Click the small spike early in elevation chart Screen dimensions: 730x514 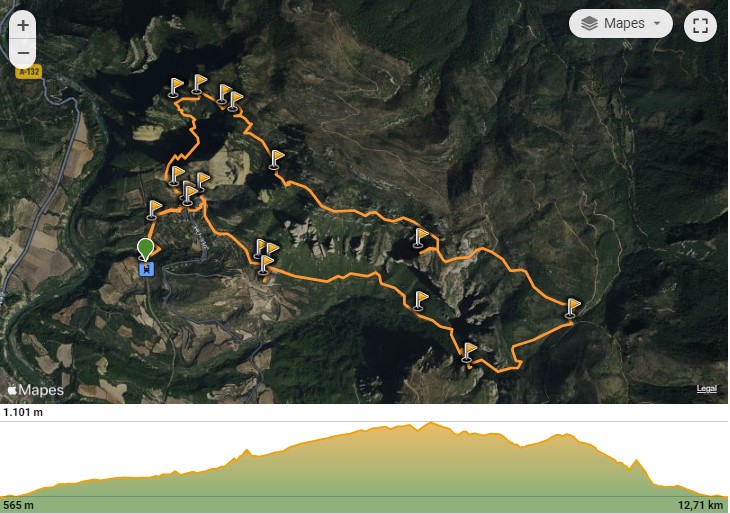point(247,451)
